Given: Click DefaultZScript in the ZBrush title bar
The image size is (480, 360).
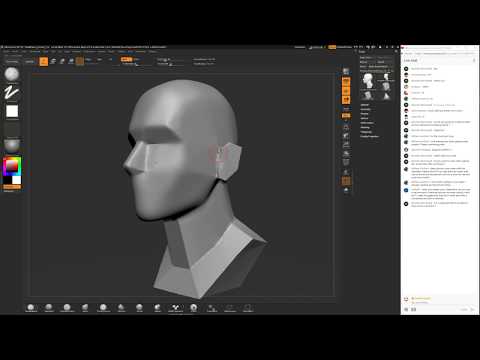Looking at the screenshot, I should [344, 47].
